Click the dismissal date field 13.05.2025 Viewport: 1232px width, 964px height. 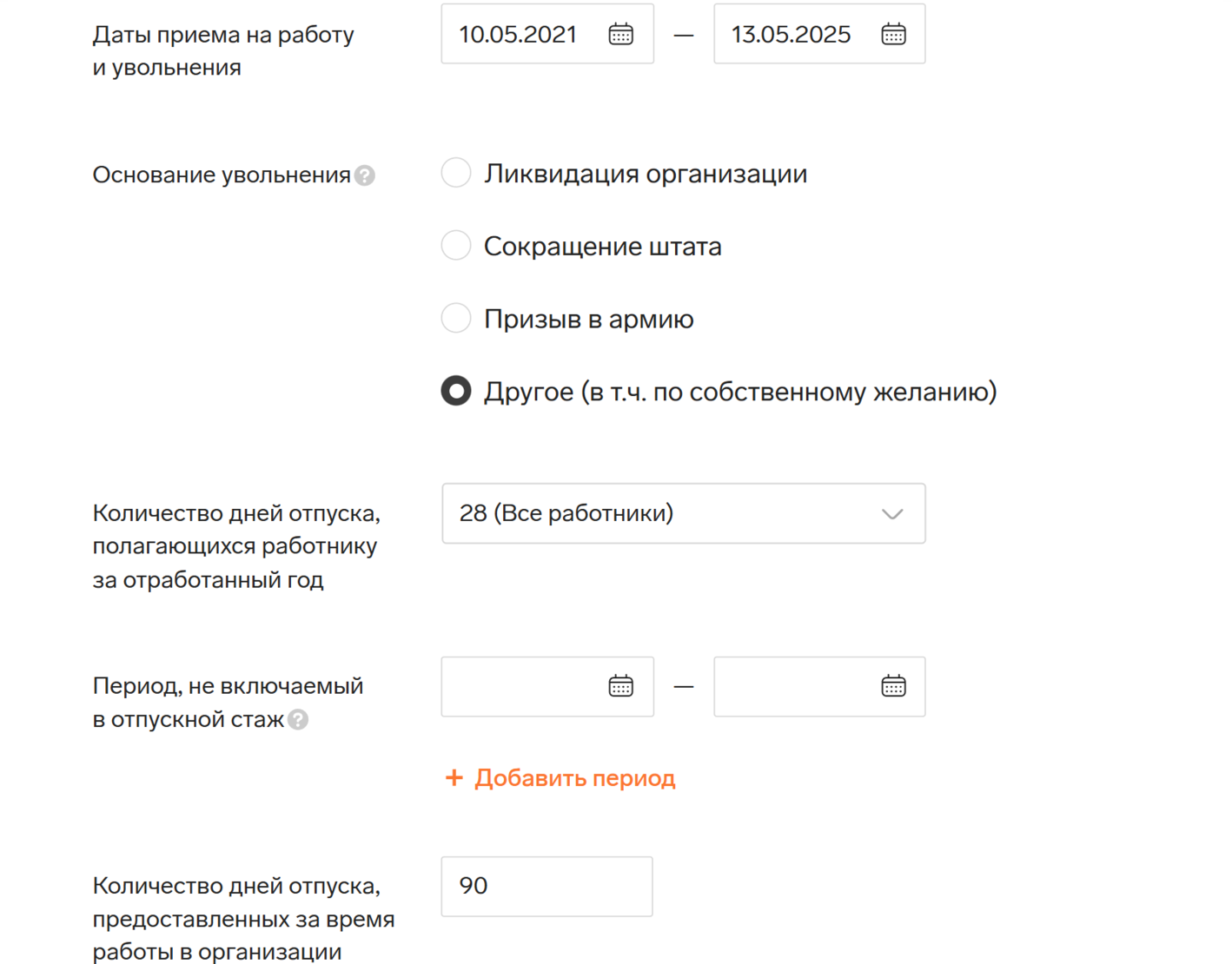pos(819,34)
